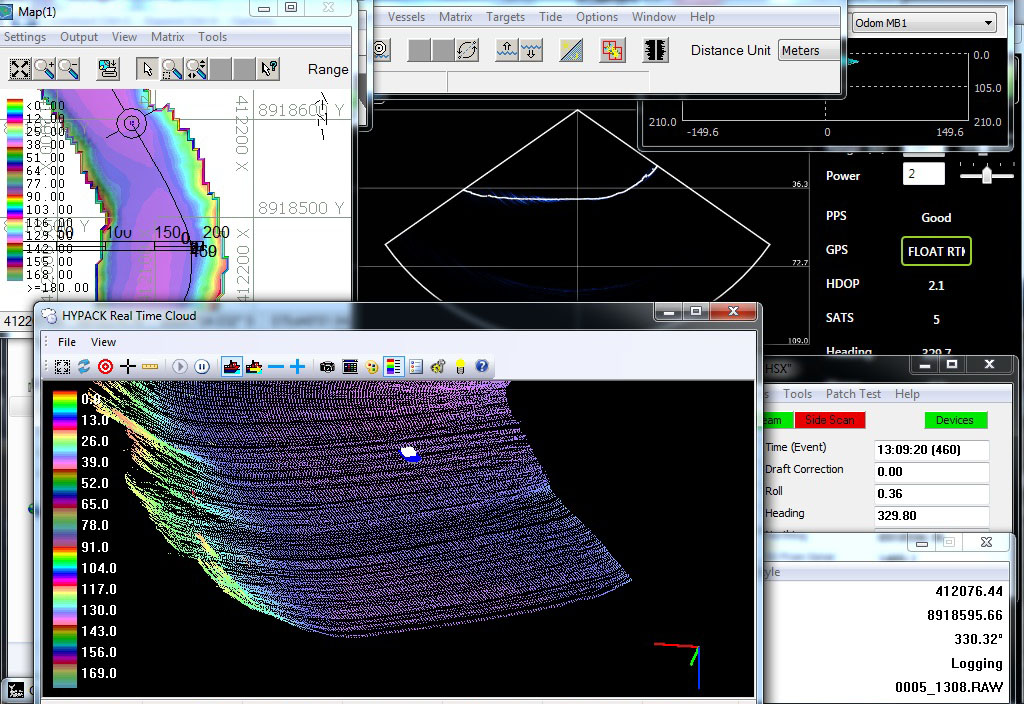Click the swap line direction icon
Image resolution: width=1024 pixels, height=704 pixels.
coord(468,50)
